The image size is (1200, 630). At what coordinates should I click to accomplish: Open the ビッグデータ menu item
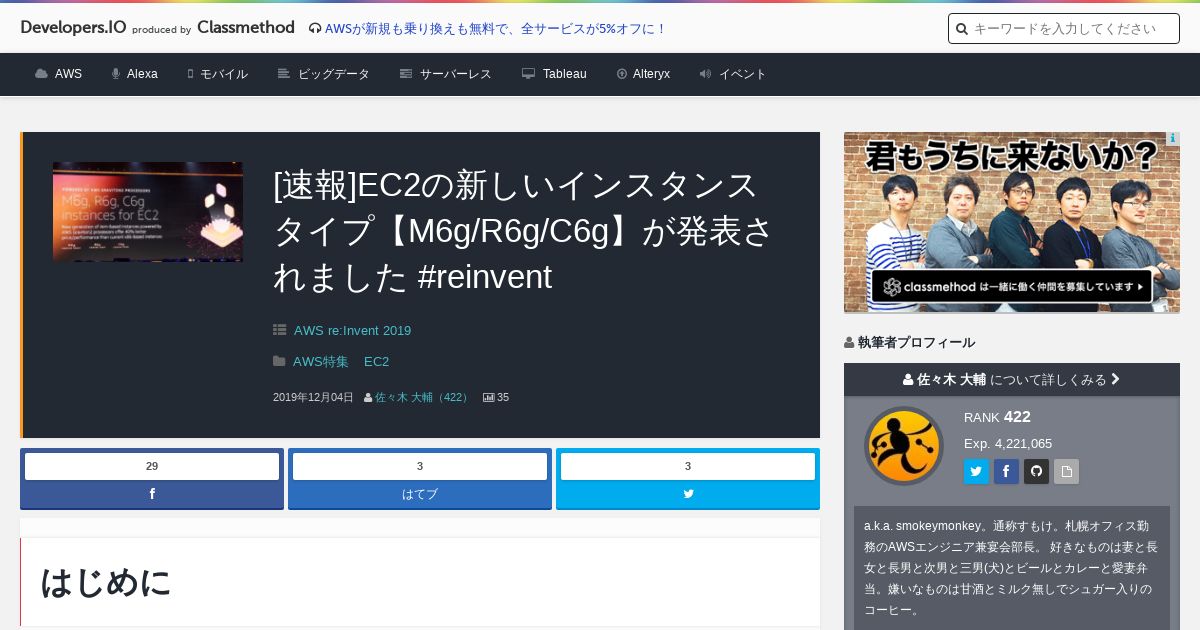click(324, 74)
